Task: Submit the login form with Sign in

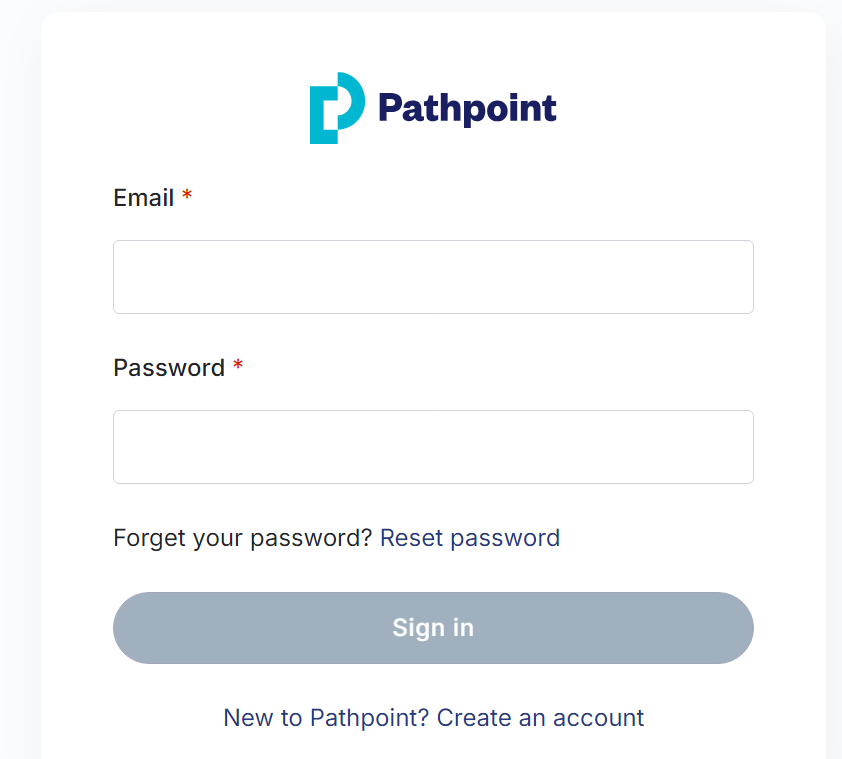Action: [x=433, y=628]
